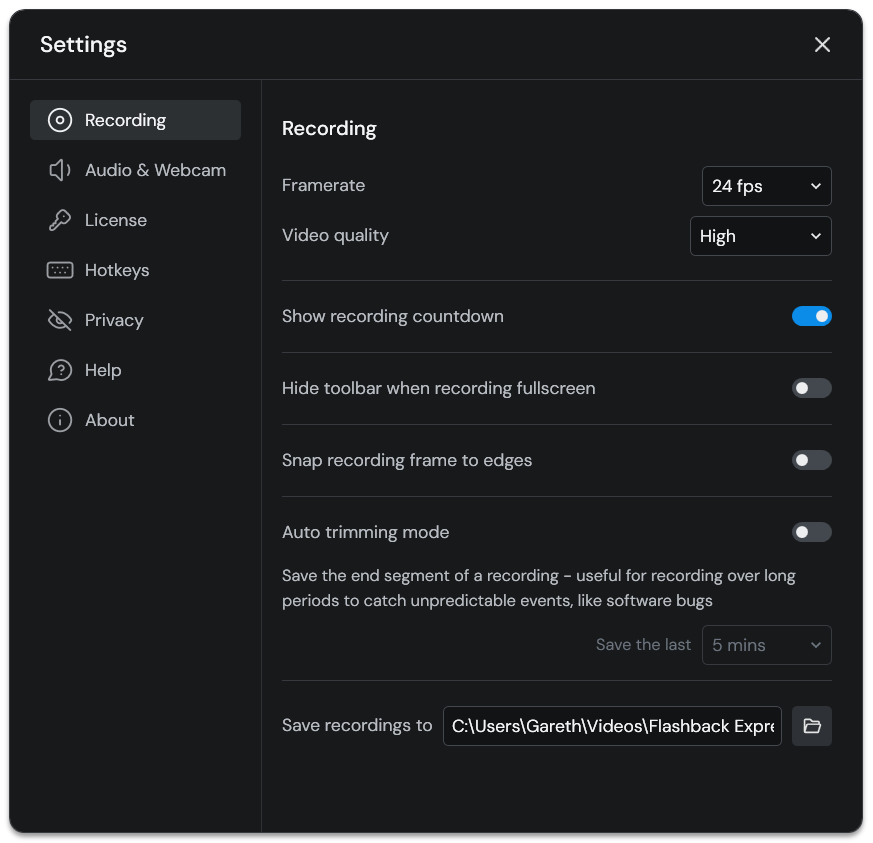Turn on Snap recording frame to edges
The width and height of the screenshot is (873, 843).
pos(811,460)
